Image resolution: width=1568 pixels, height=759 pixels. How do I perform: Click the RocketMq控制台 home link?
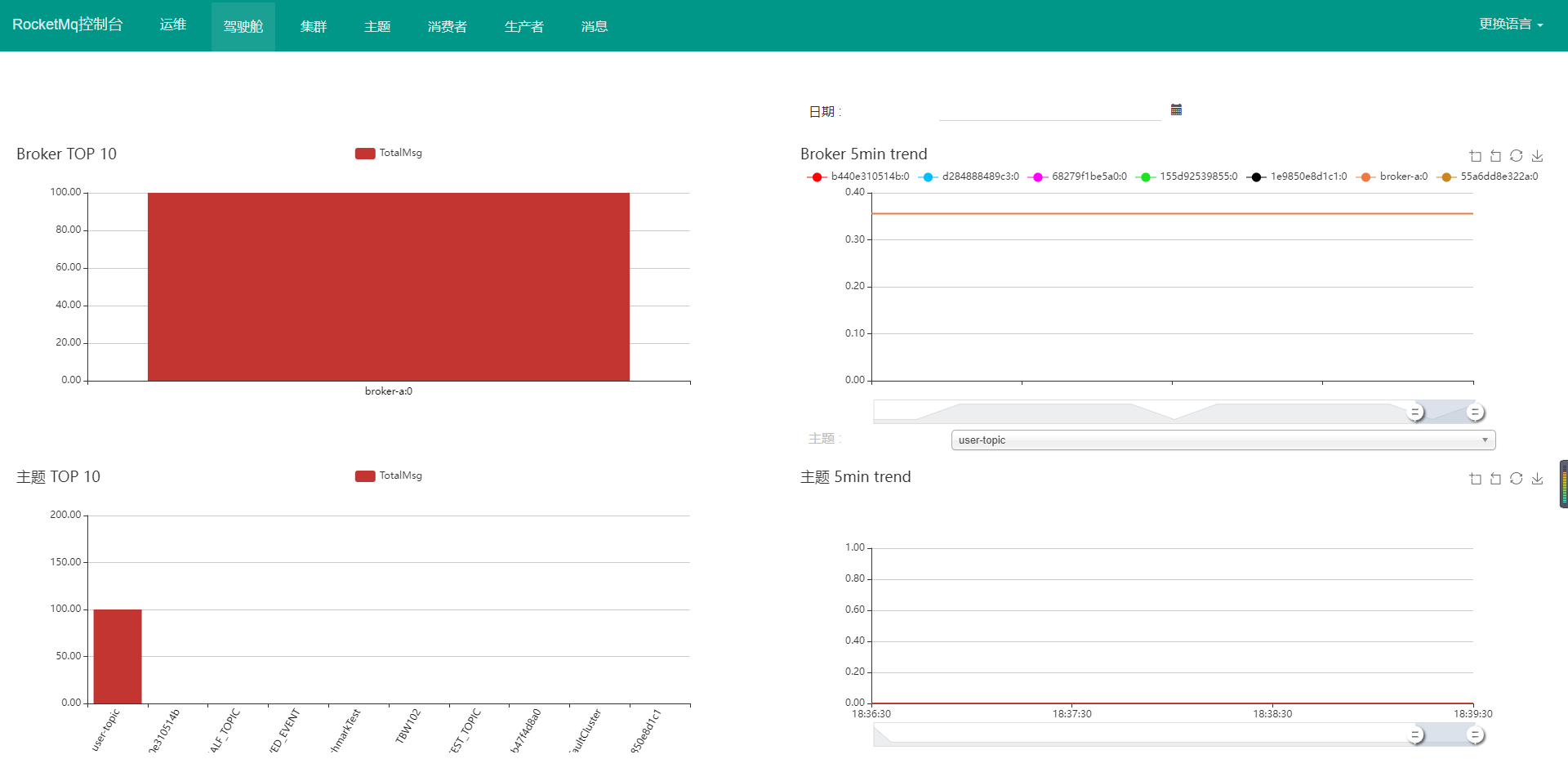click(x=69, y=24)
